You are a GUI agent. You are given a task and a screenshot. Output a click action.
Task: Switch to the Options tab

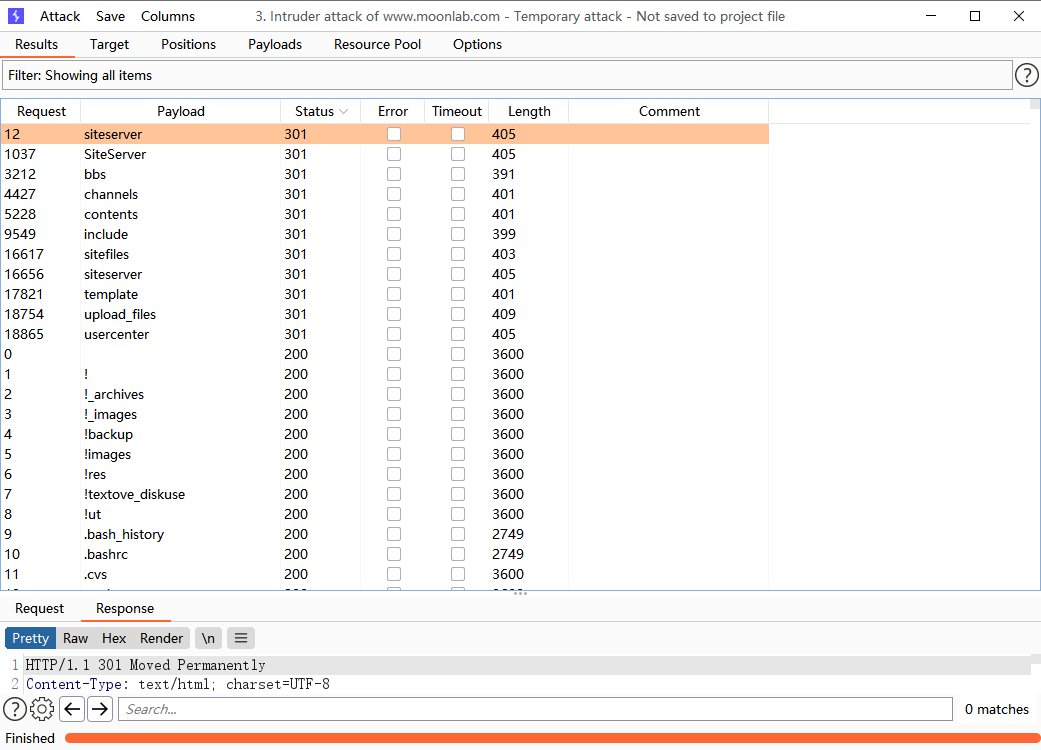[477, 44]
